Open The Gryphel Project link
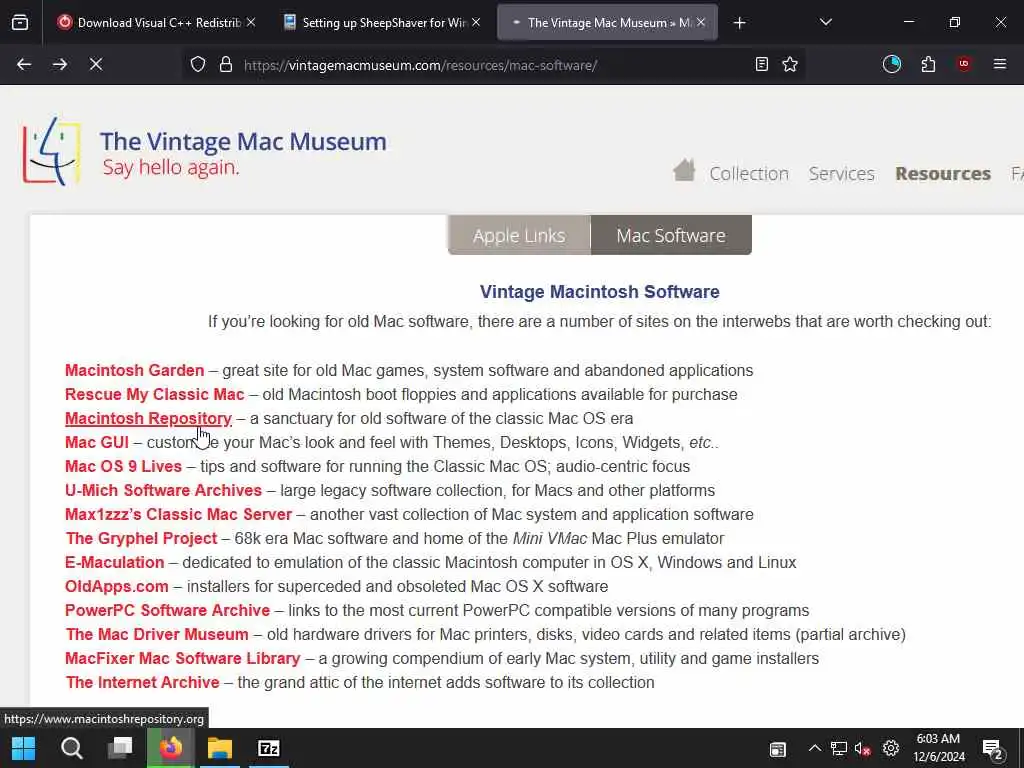The image size is (1024, 768). click(141, 538)
